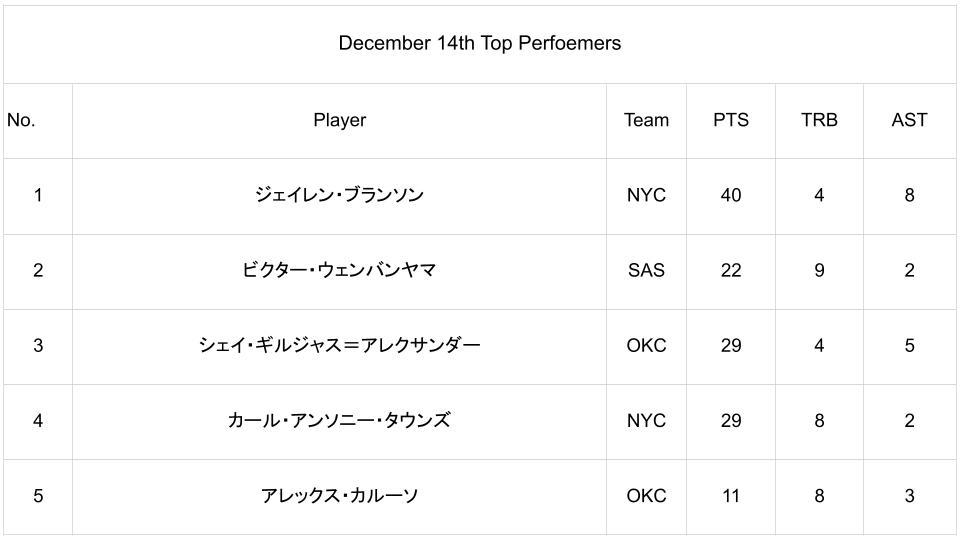Click the 'SAS' team cell

646,270
